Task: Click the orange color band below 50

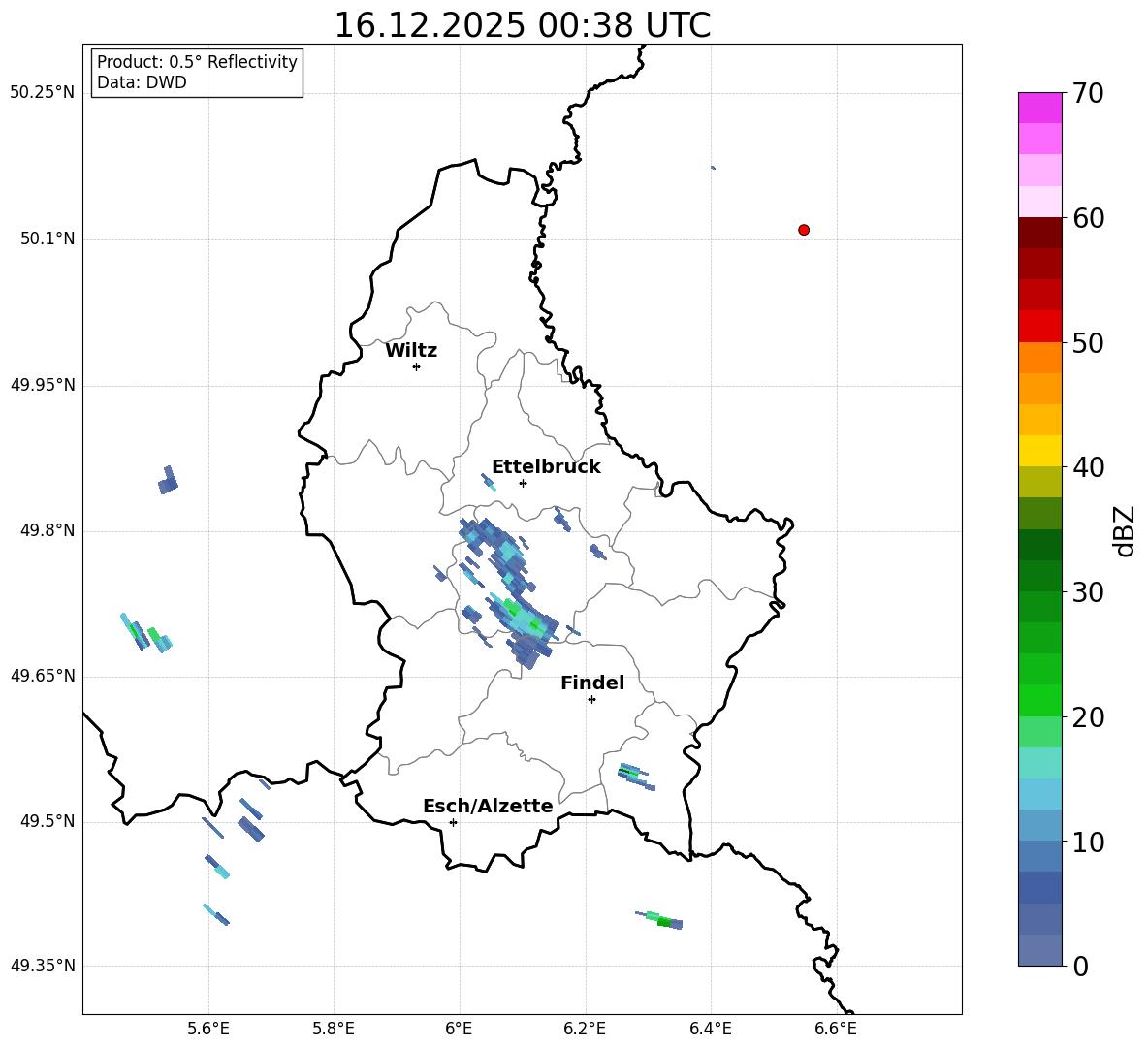Action: pyautogui.click(x=1039, y=358)
